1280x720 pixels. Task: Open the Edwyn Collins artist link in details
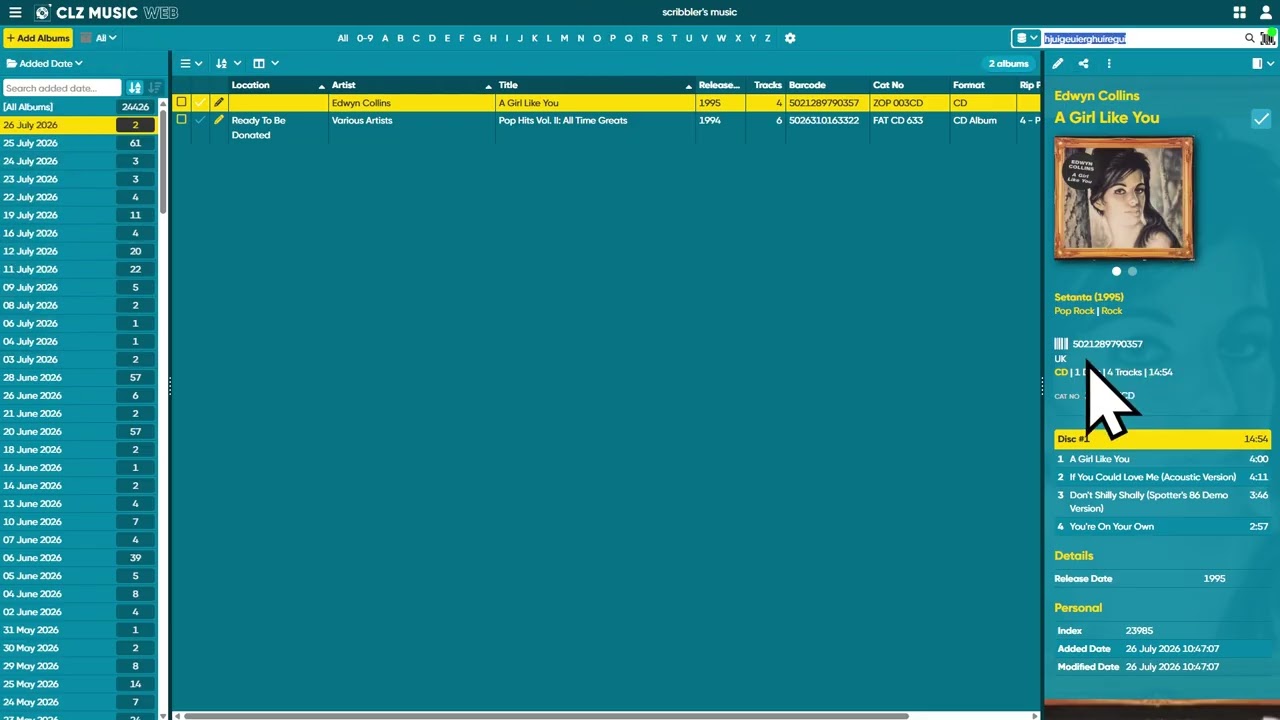1097,96
